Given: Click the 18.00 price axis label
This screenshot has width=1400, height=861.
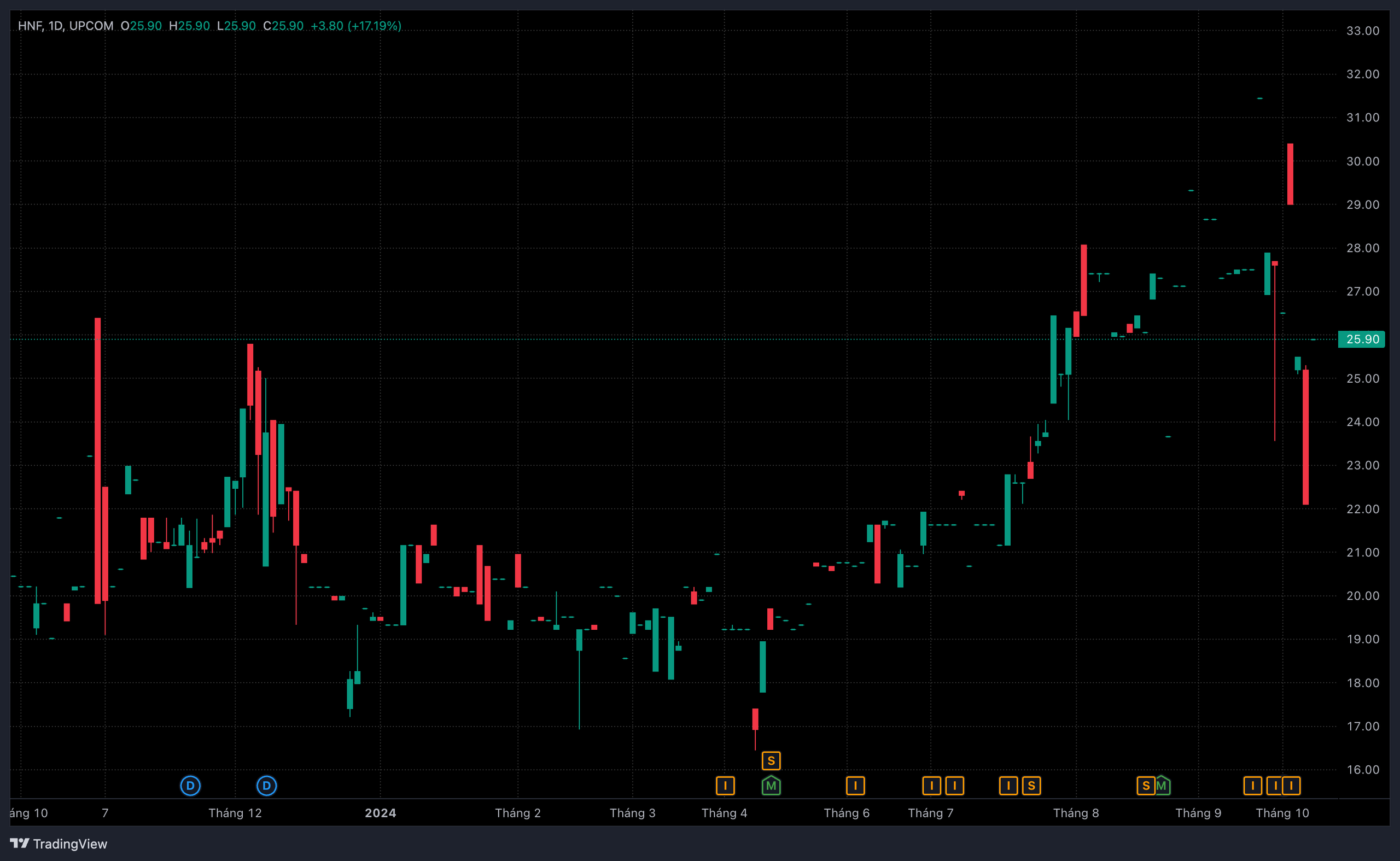Looking at the screenshot, I should (x=1363, y=683).
